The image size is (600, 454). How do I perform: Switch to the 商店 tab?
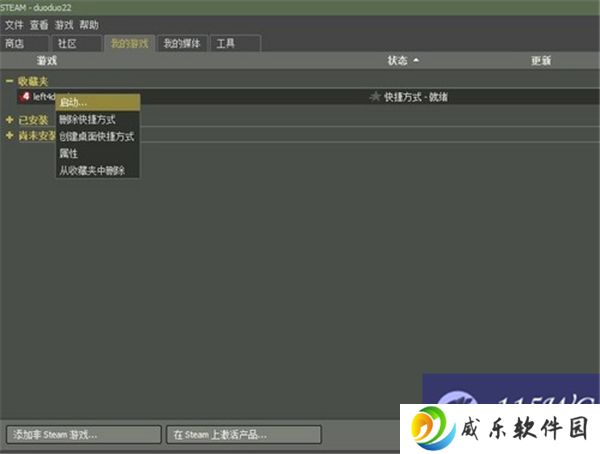pyautogui.click(x=24, y=44)
